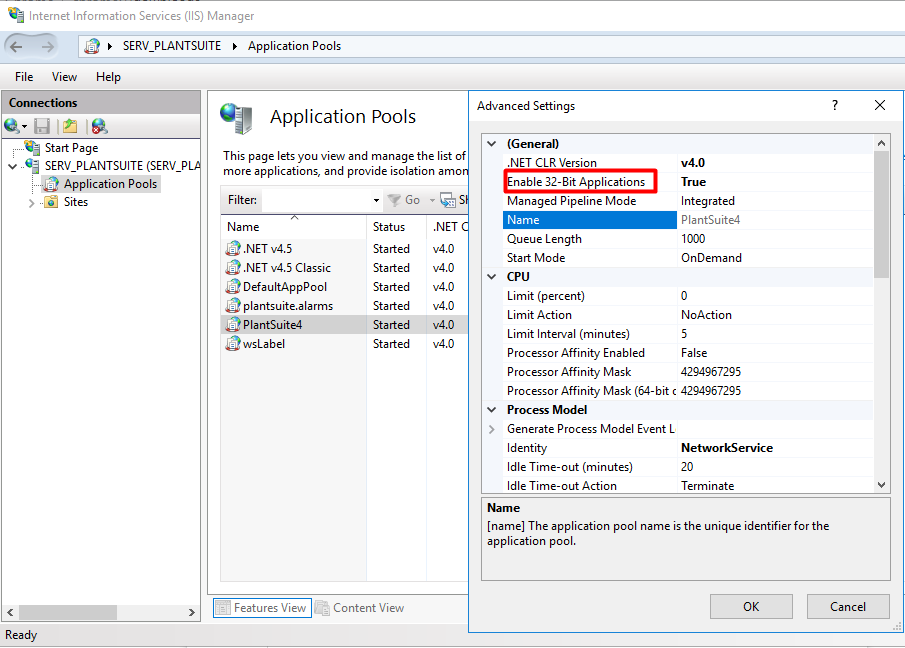Close the Advanced Settings dialog
The height and width of the screenshot is (648, 905).
click(x=880, y=105)
